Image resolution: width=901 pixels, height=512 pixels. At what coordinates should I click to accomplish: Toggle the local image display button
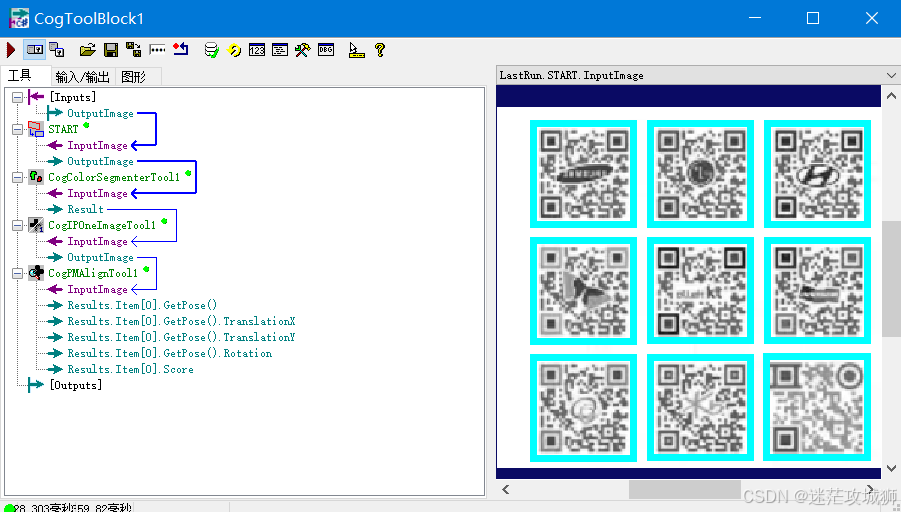click(x=34, y=50)
